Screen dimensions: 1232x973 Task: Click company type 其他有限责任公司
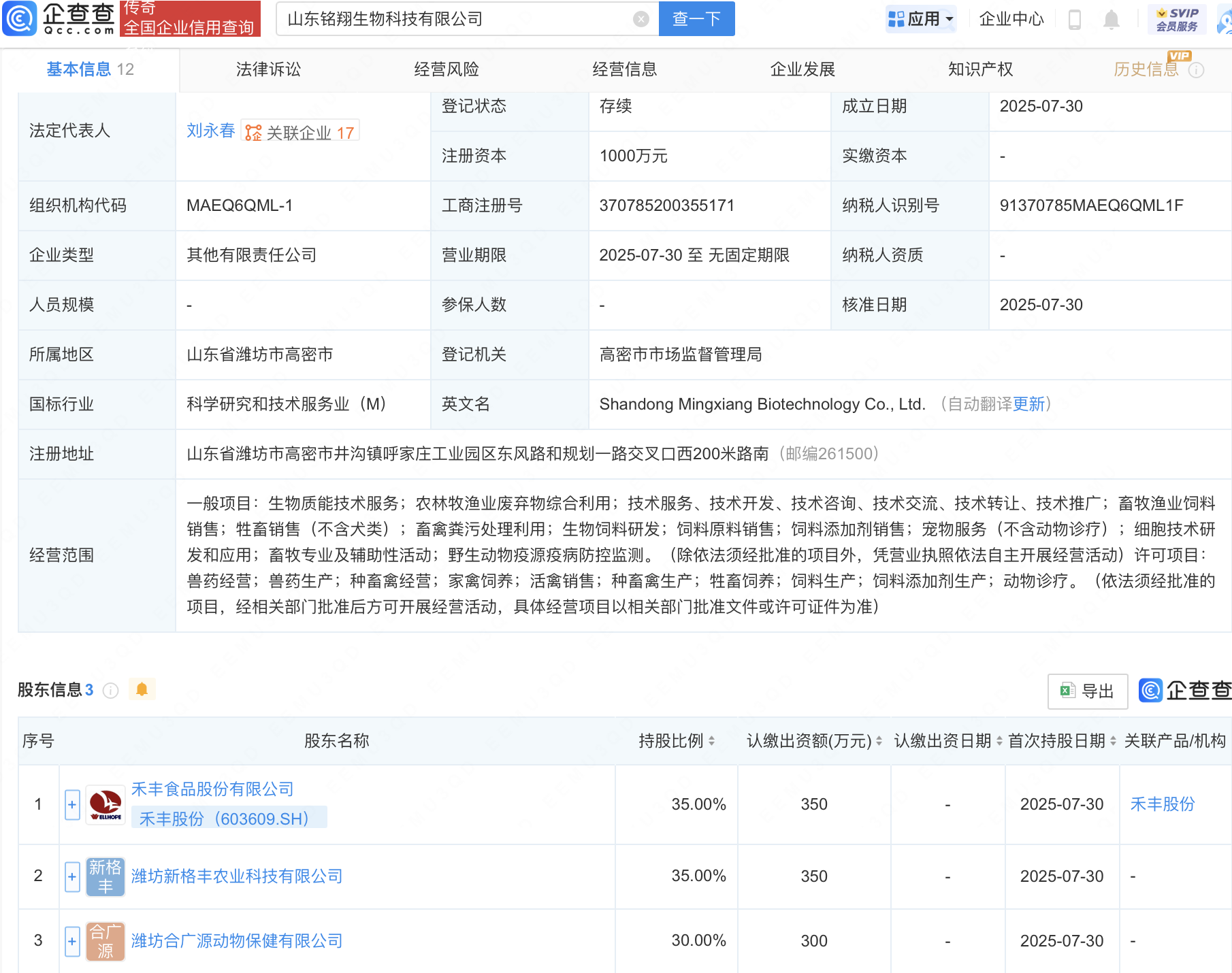pos(252,255)
